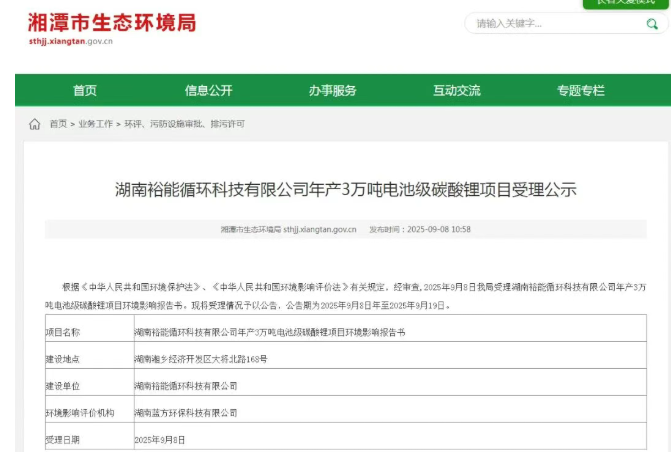Click the 湖南蓝方环保科技有限公司 table cell
Screen dimensions: 671x452
[x=186, y=412]
